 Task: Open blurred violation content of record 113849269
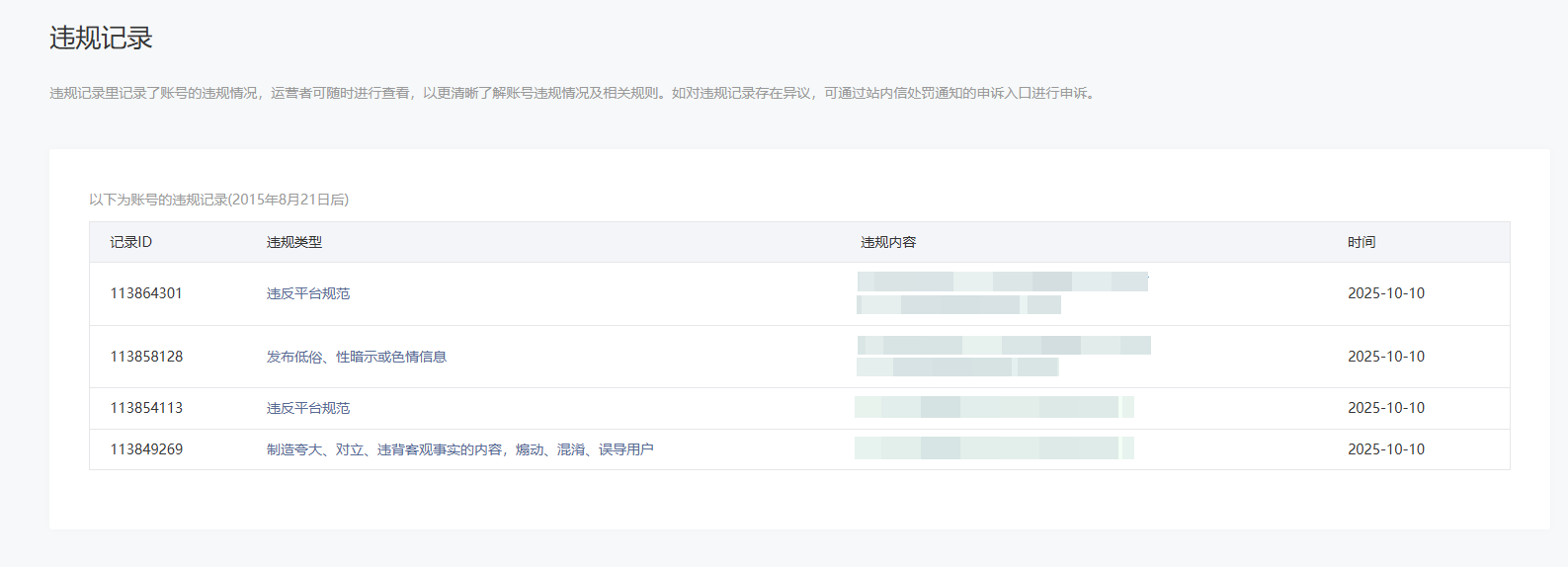click(993, 449)
